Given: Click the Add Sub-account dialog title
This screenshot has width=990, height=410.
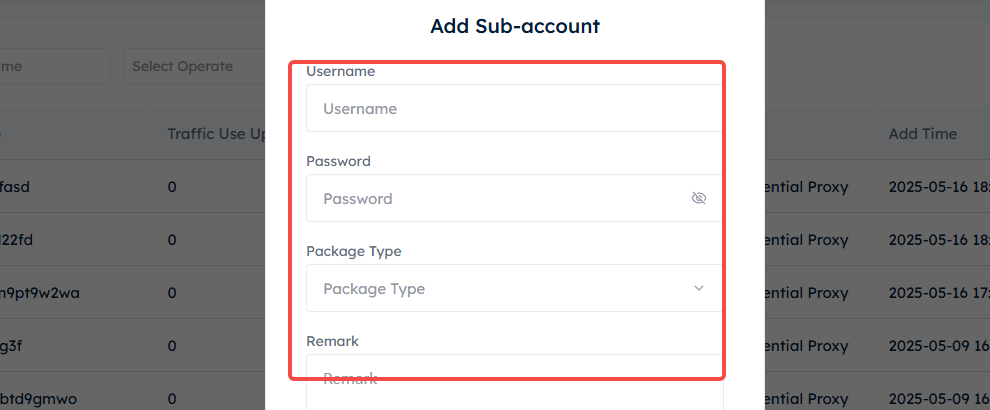Looking at the screenshot, I should (x=515, y=27).
